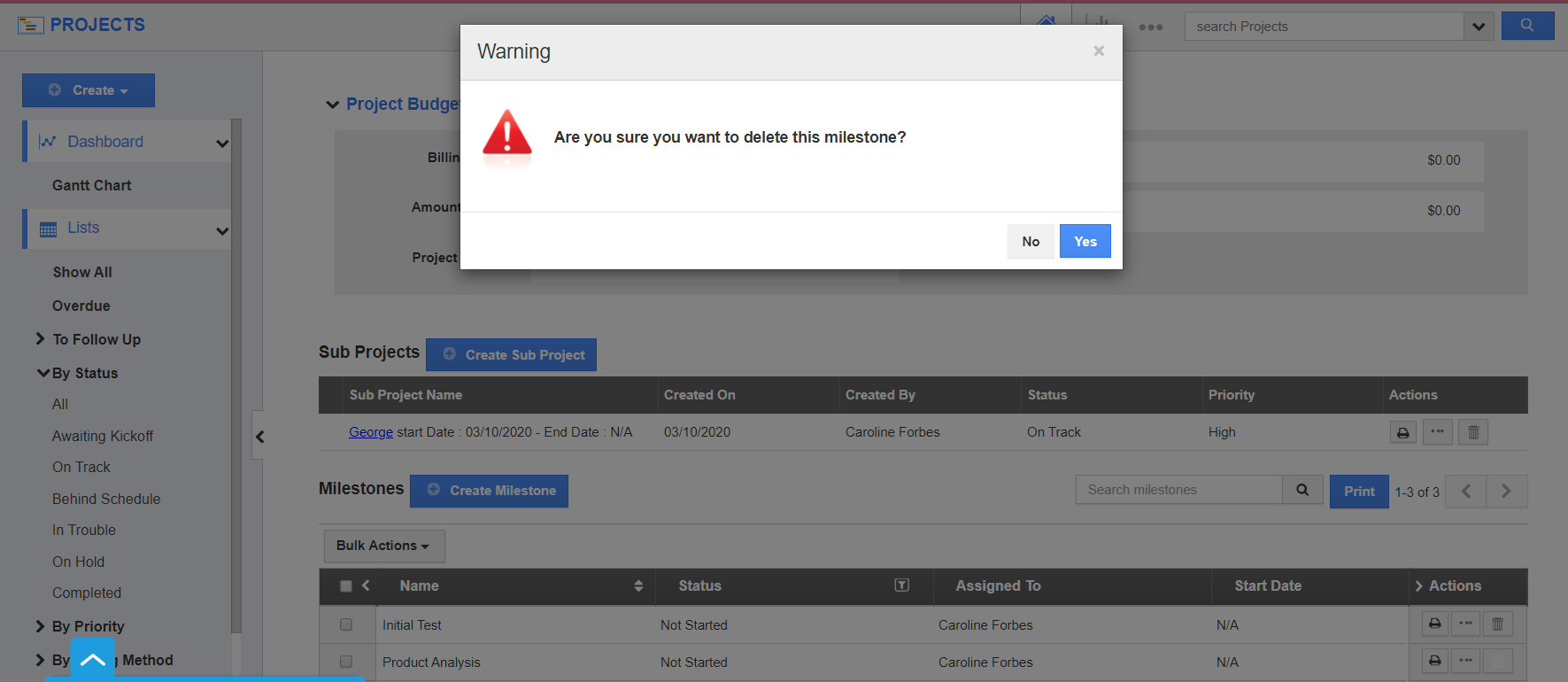
Task: Open the three-dots more menu in header
Action: click(1151, 27)
